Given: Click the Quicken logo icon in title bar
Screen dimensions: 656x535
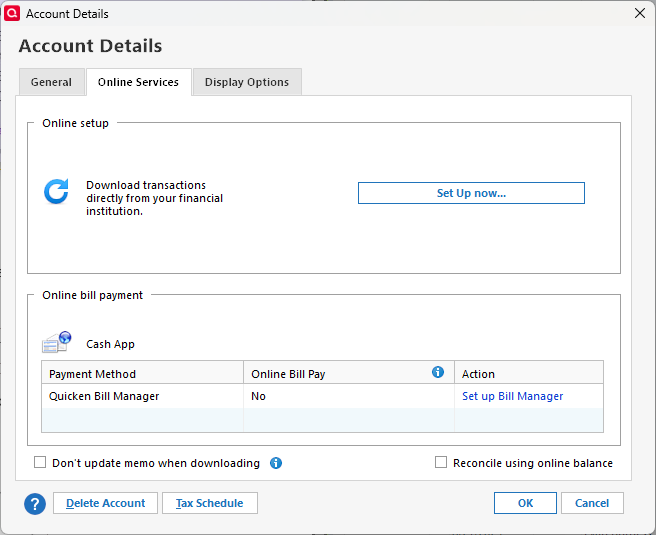Looking at the screenshot, I should pos(13,14).
